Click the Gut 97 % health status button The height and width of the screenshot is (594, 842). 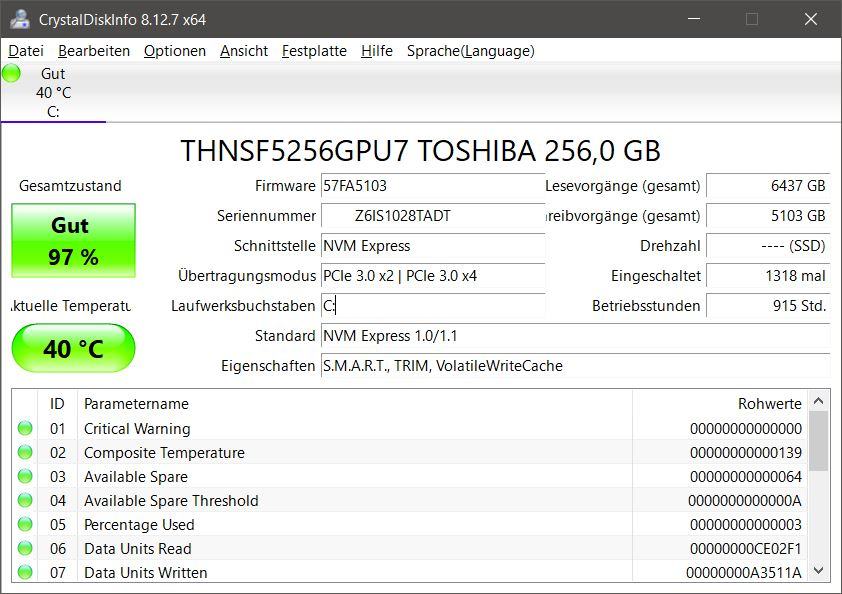click(x=74, y=241)
